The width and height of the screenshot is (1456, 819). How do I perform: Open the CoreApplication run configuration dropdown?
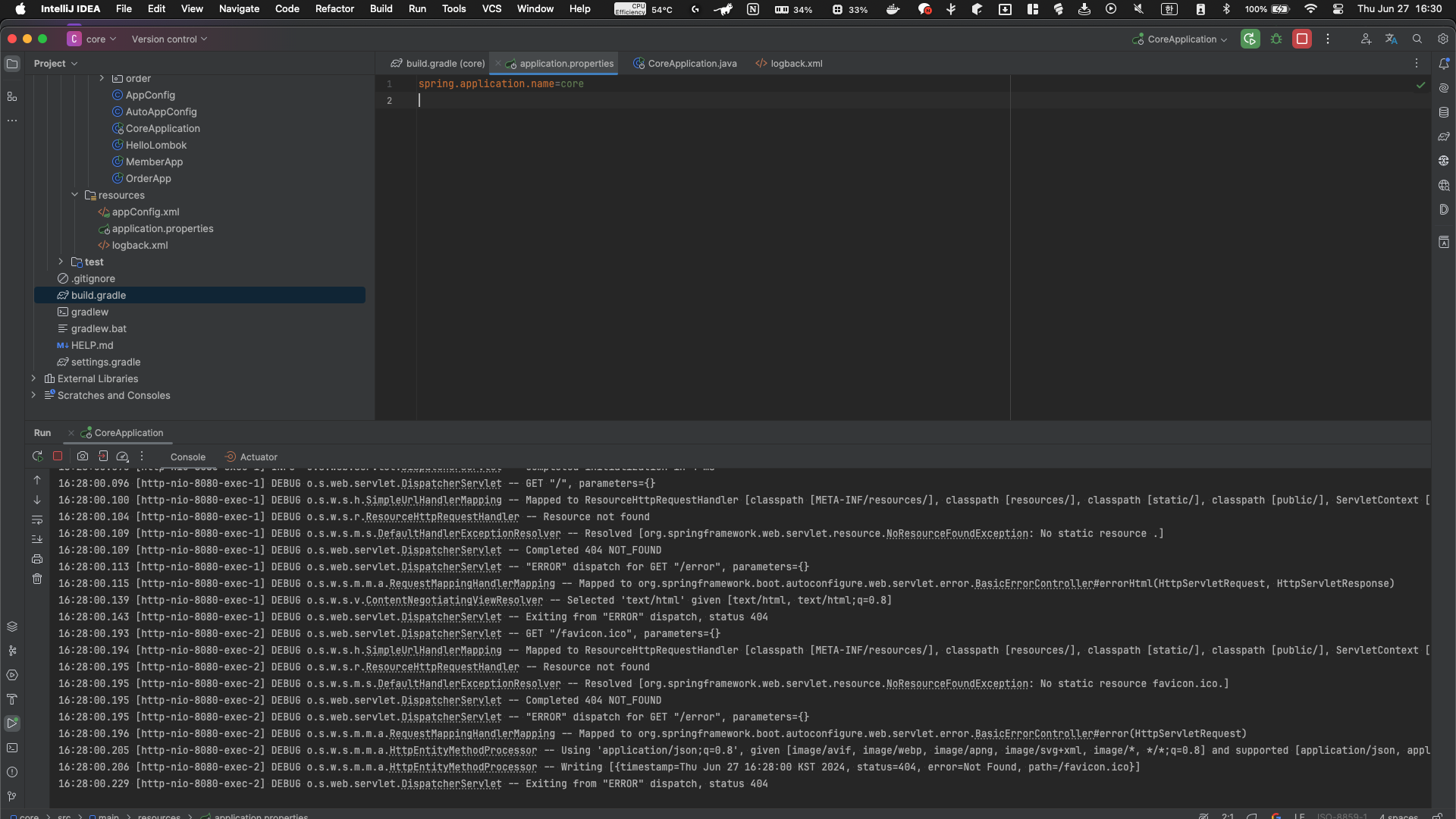(1180, 39)
